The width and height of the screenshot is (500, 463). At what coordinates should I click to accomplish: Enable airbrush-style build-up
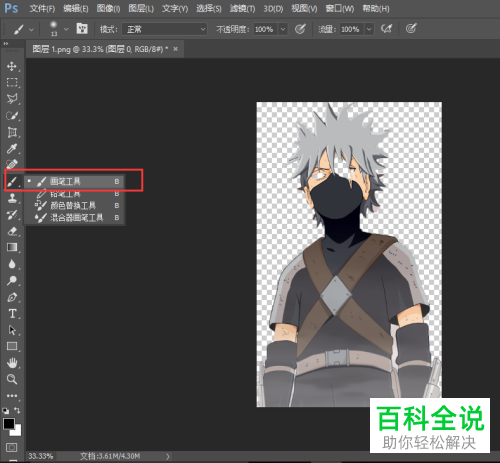pos(386,29)
